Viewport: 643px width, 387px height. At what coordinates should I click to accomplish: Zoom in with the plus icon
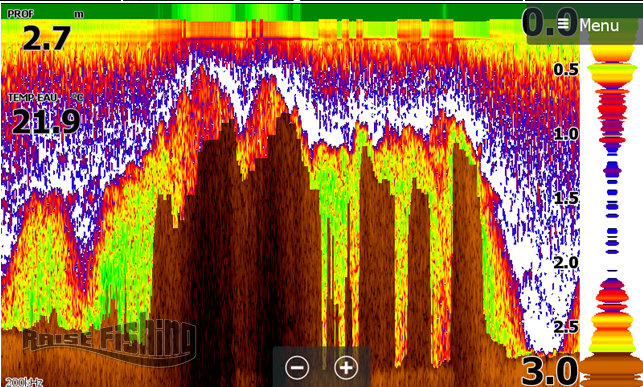(346, 368)
